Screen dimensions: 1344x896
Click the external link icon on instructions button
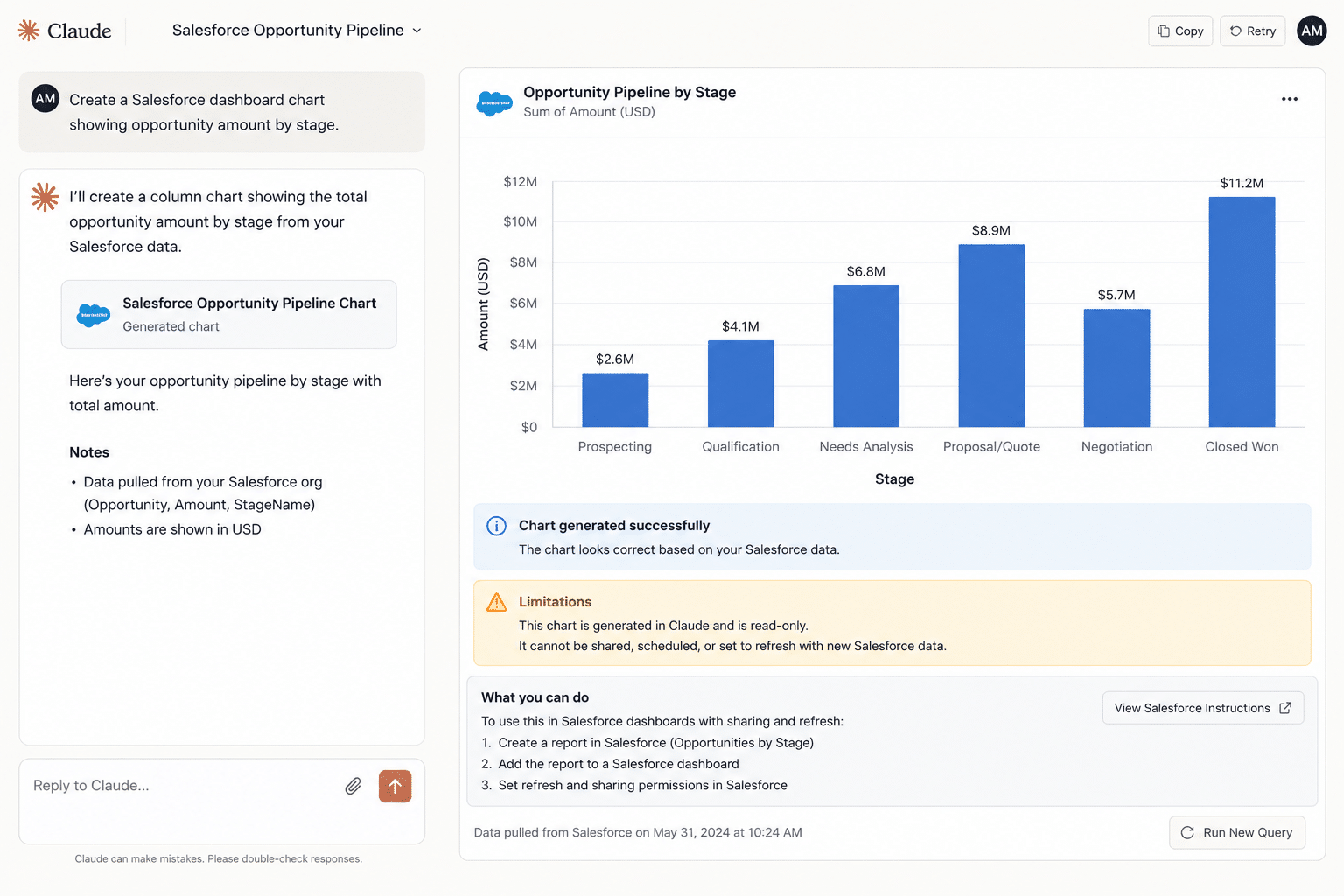[1285, 708]
